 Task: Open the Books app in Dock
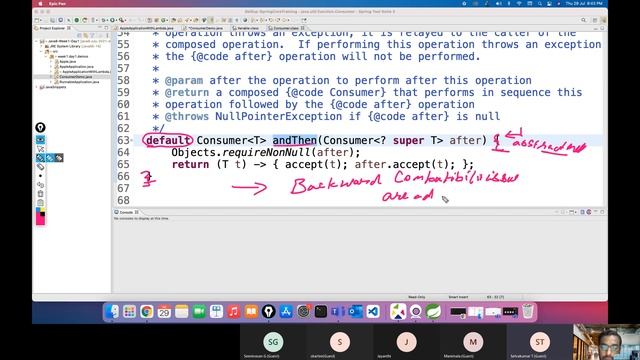251,312
